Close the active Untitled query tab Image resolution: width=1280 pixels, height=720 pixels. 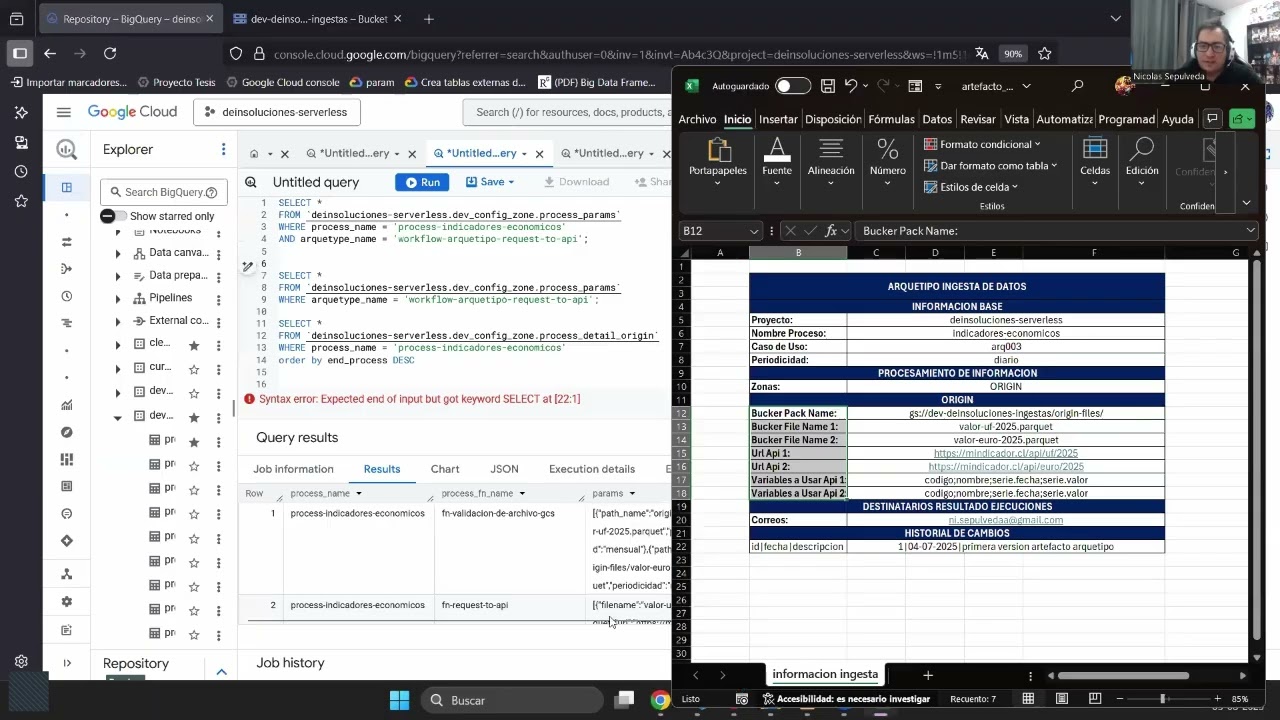[539, 154]
